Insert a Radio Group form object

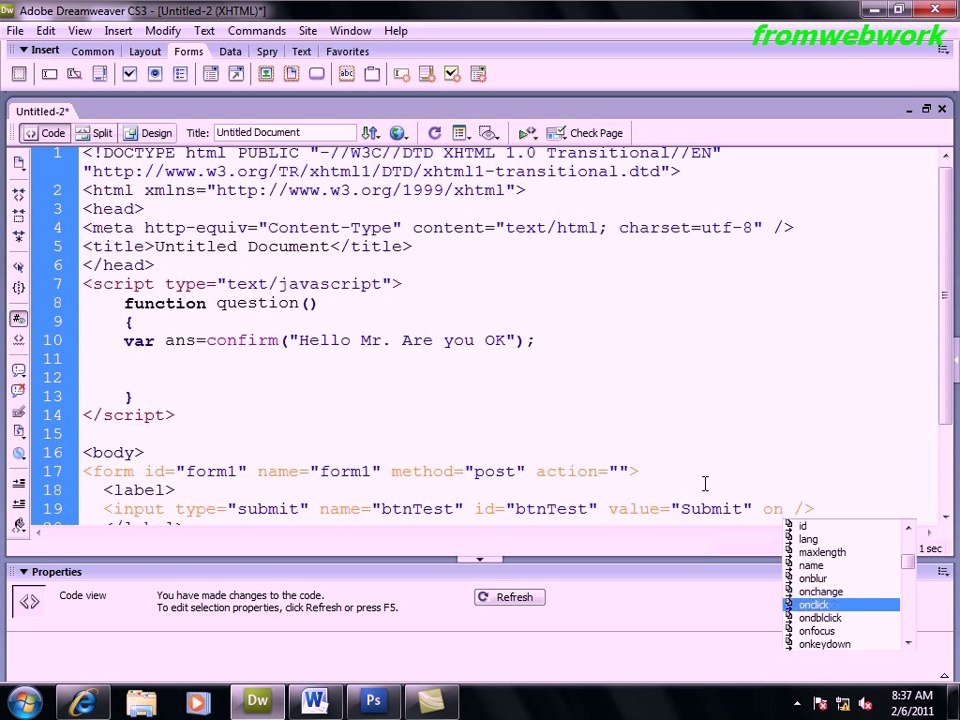(x=180, y=74)
